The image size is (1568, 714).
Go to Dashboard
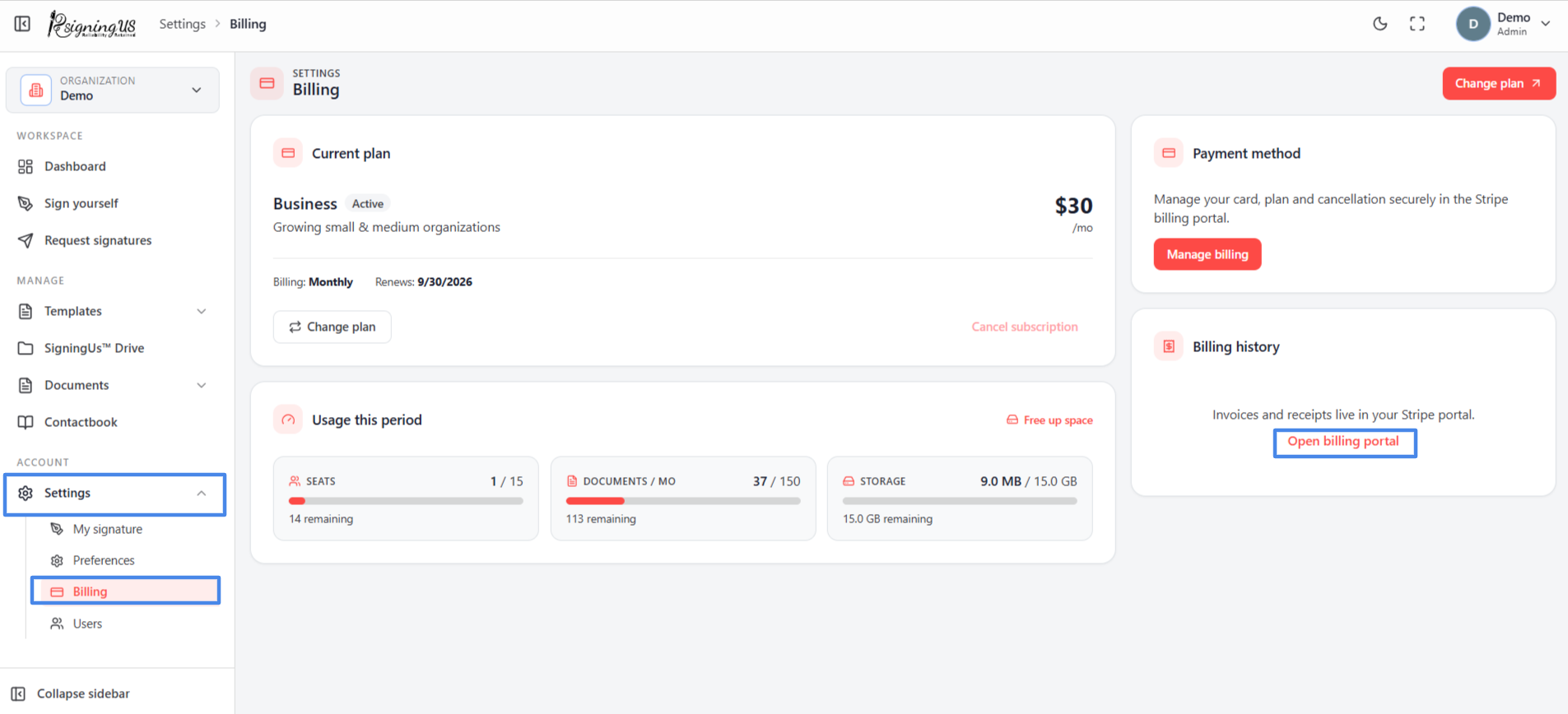[x=113, y=166]
